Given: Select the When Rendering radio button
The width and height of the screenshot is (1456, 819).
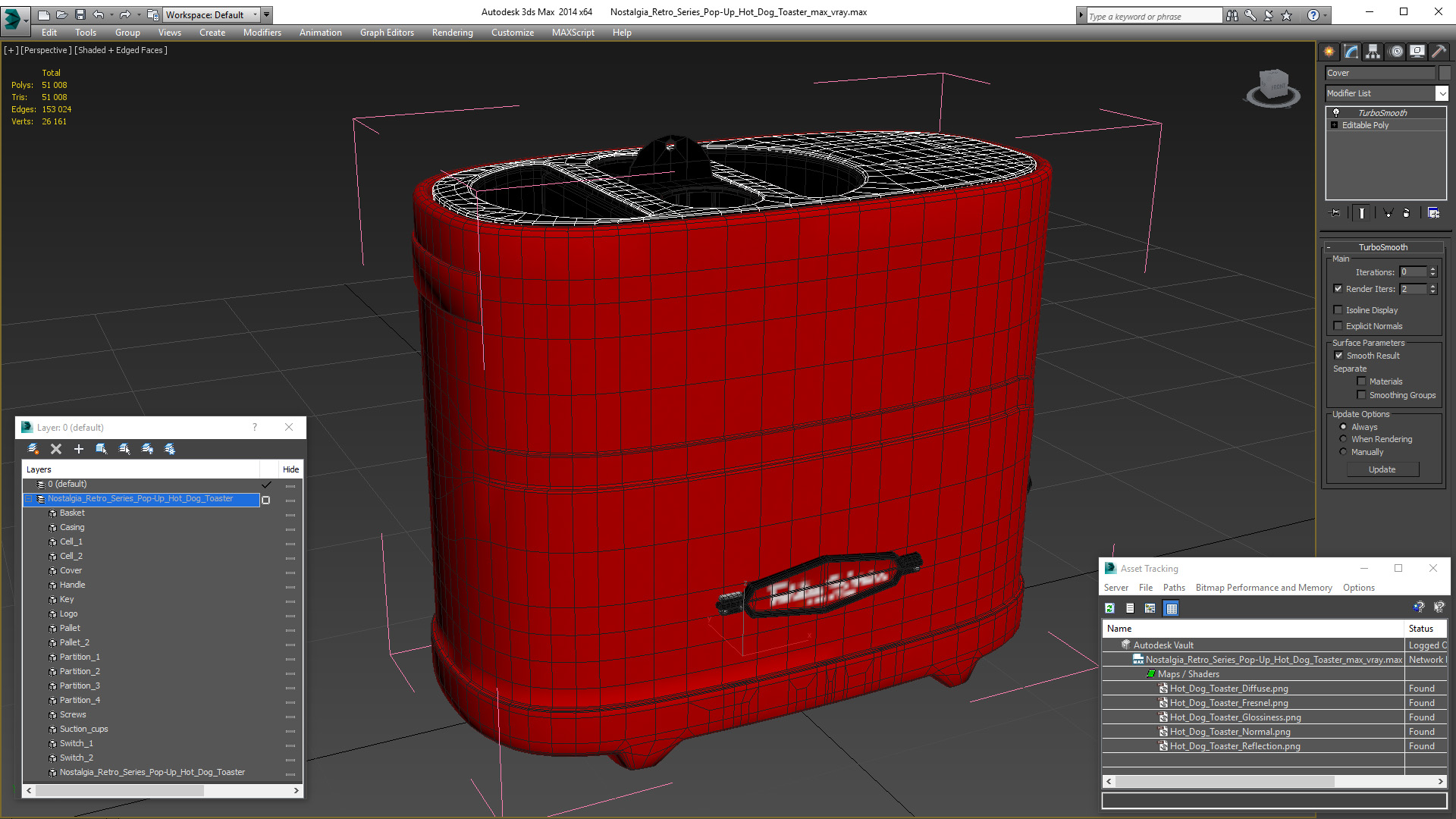Looking at the screenshot, I should 1343,439.
